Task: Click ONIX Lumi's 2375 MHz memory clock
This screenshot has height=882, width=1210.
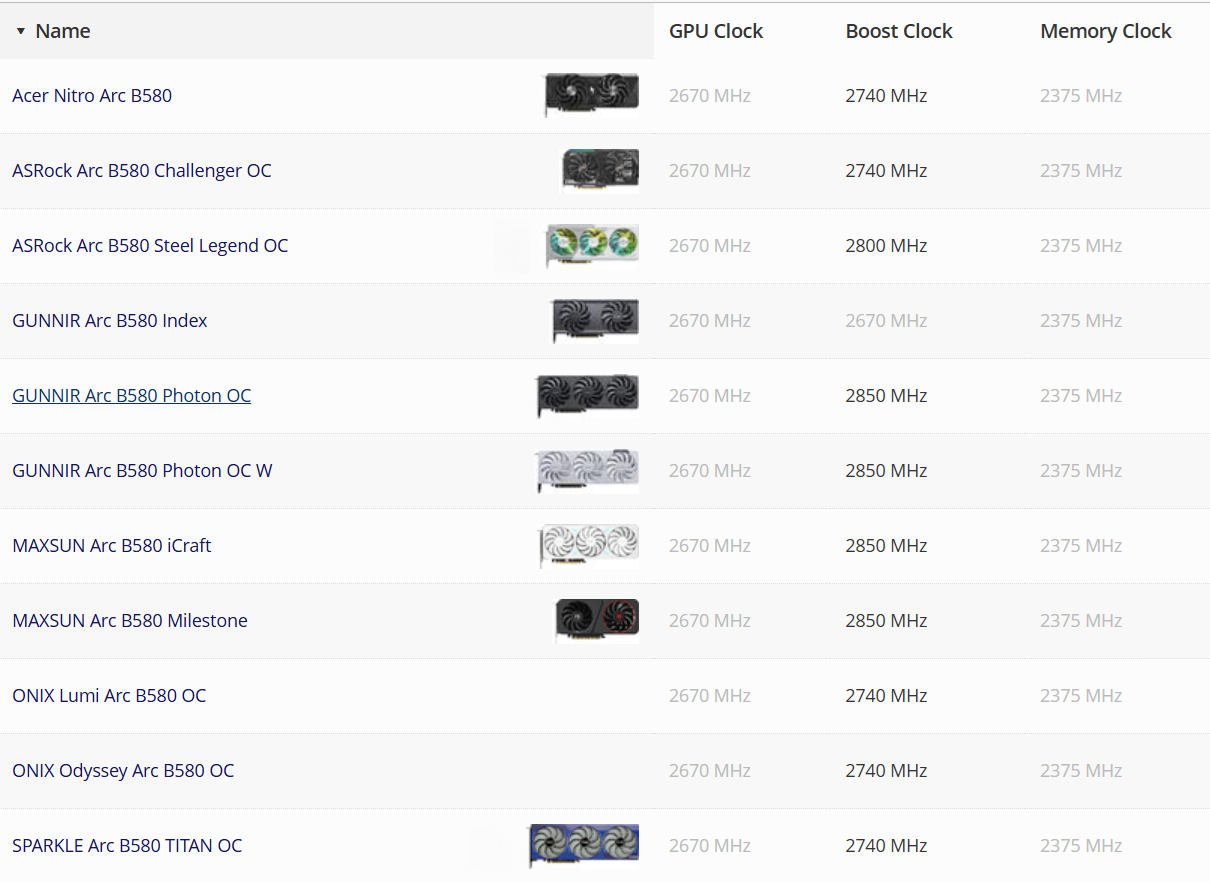Action: pyautogui.click(x=1081, y=696)
